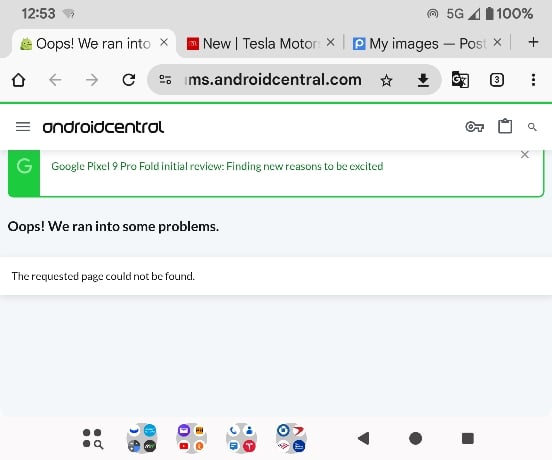Open the Google Translate icon
The height and width of the screenshot is (460, 552).
pyautogui.click(x=460, y=80)
